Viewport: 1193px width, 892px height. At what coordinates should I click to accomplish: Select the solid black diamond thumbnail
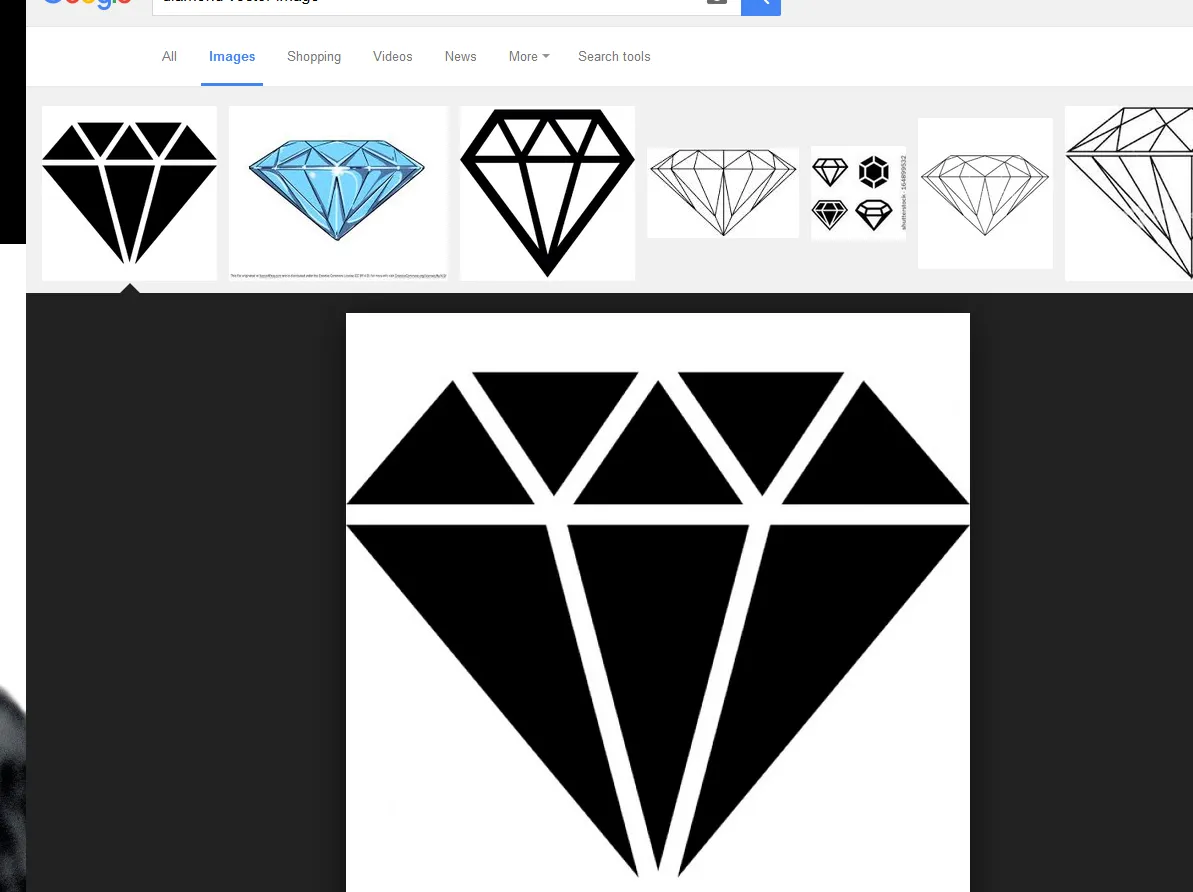(129, 193)
